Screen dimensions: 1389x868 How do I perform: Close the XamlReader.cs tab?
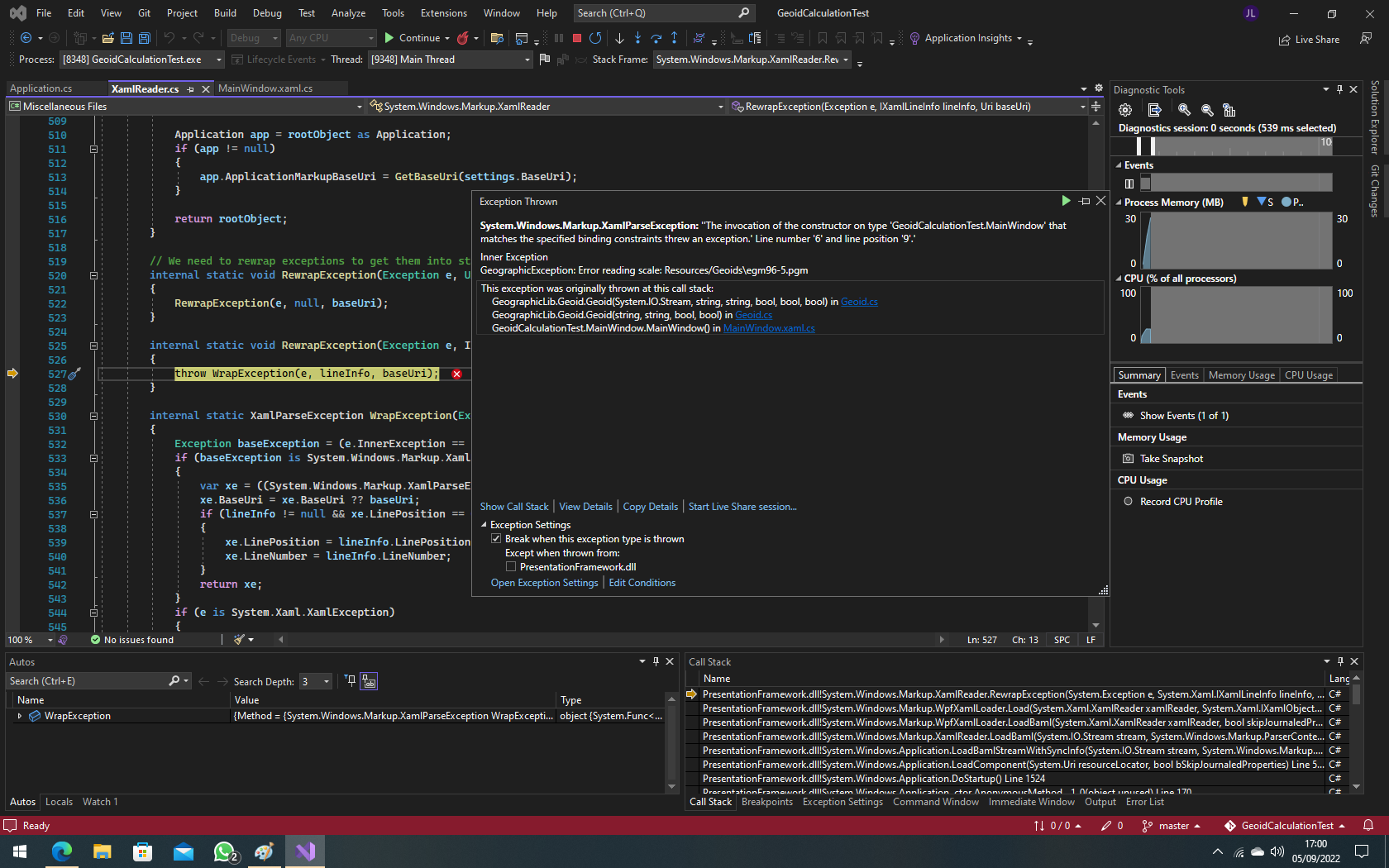click(x=206, y=89)
